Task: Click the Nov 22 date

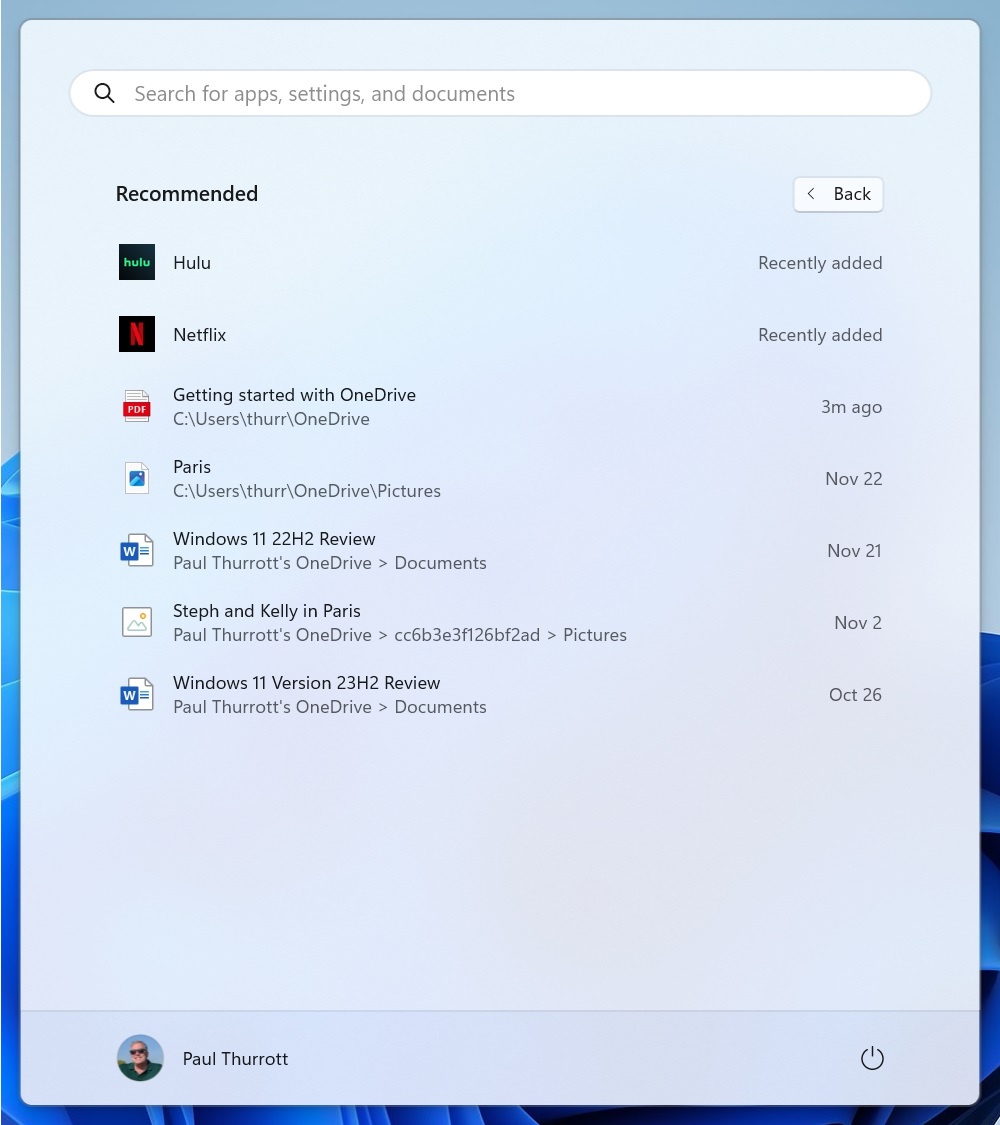Action: tap(854, 479)
